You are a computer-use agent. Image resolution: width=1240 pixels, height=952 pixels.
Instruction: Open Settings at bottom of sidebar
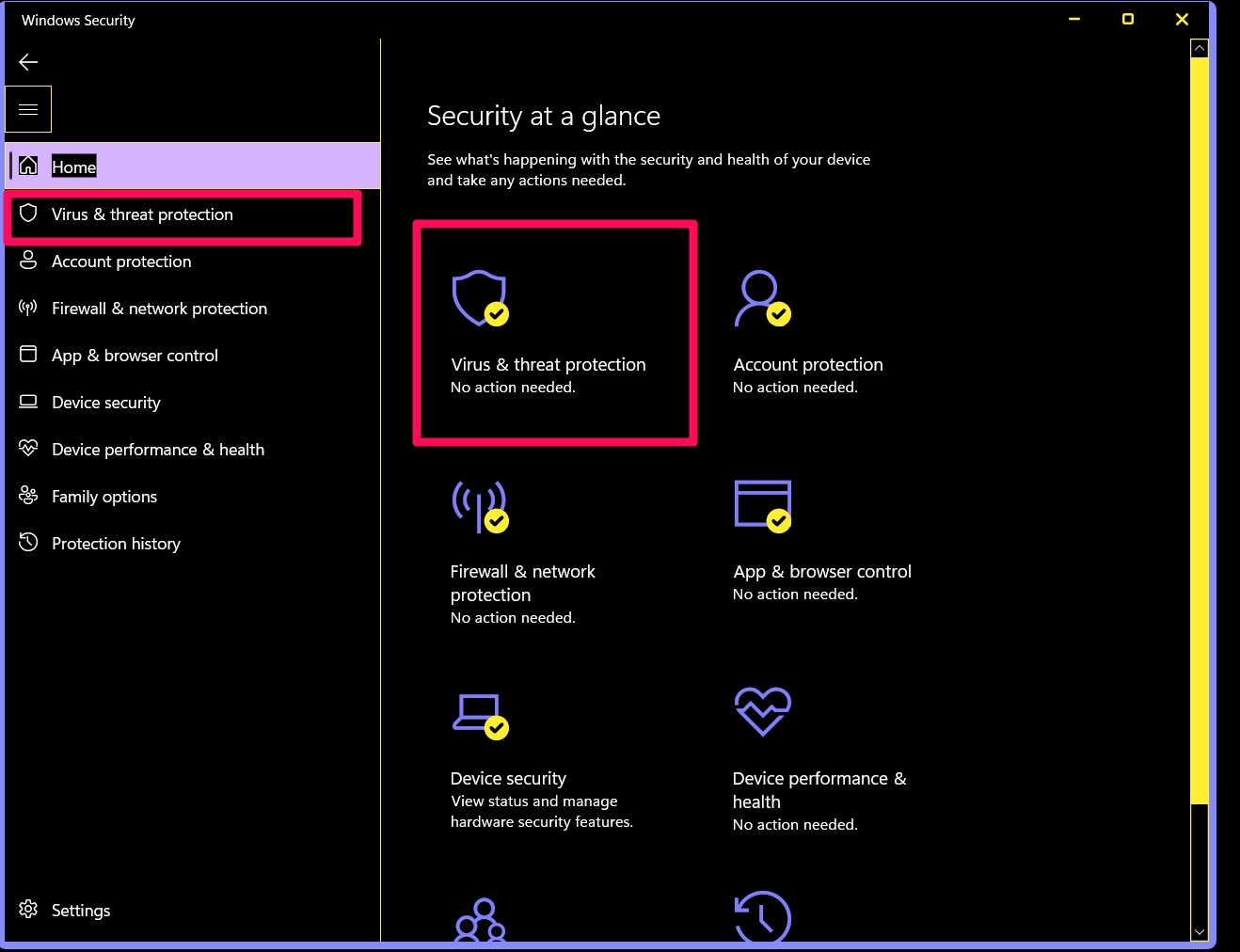pyautogui.click(x=192, y=911)
